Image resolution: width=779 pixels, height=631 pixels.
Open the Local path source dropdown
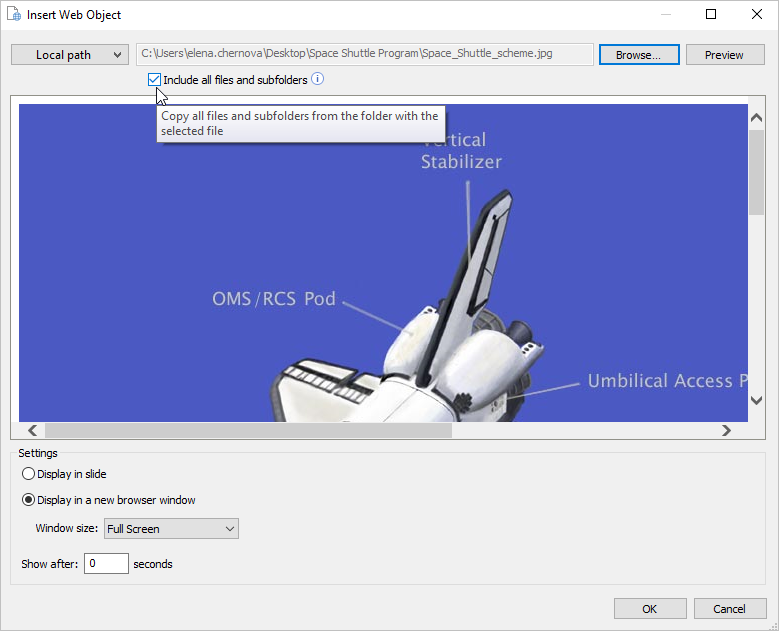69,55
